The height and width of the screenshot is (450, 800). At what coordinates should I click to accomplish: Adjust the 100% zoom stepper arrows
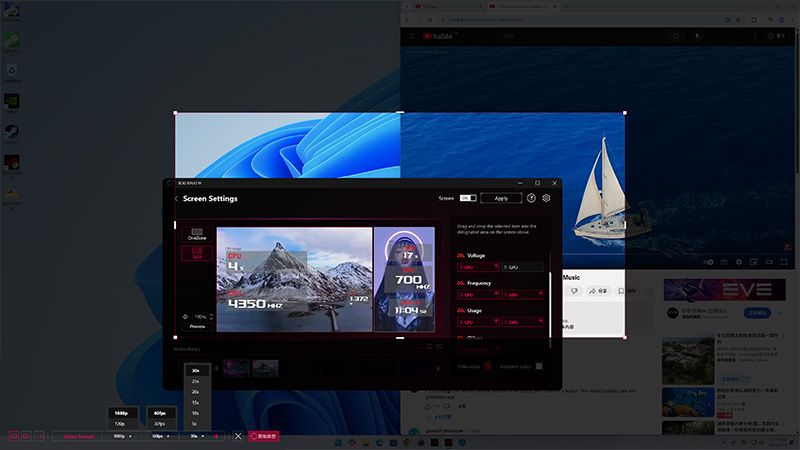pos(211,317)
